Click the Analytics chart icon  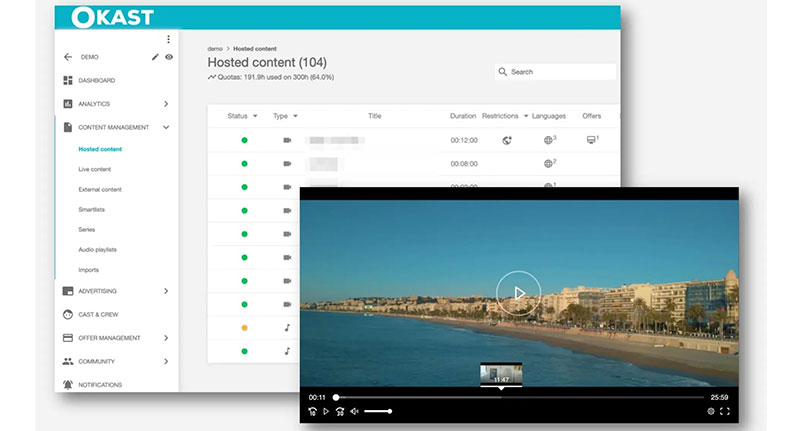point(68,104)
